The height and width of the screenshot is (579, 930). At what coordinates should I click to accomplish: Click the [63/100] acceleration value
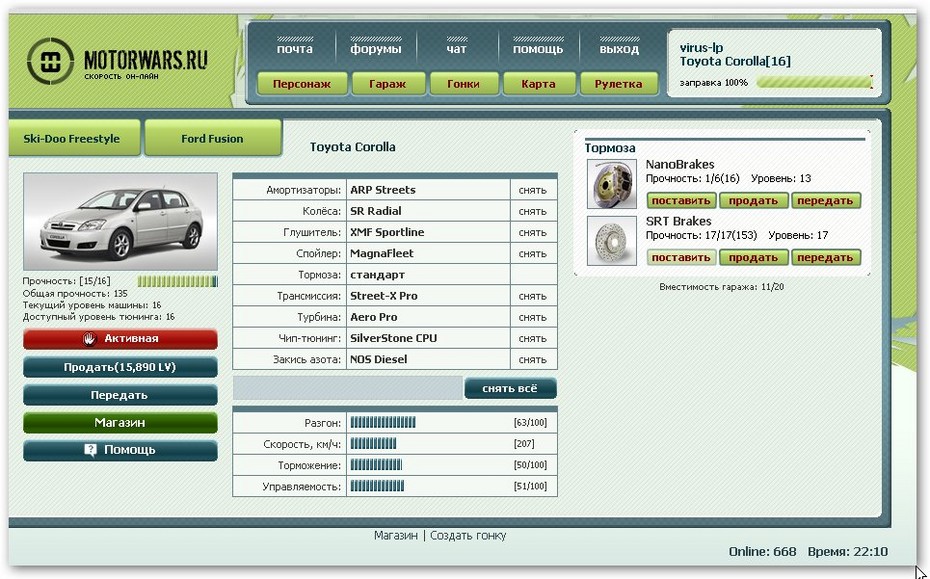pyautogui.click(x=530, y=423)
